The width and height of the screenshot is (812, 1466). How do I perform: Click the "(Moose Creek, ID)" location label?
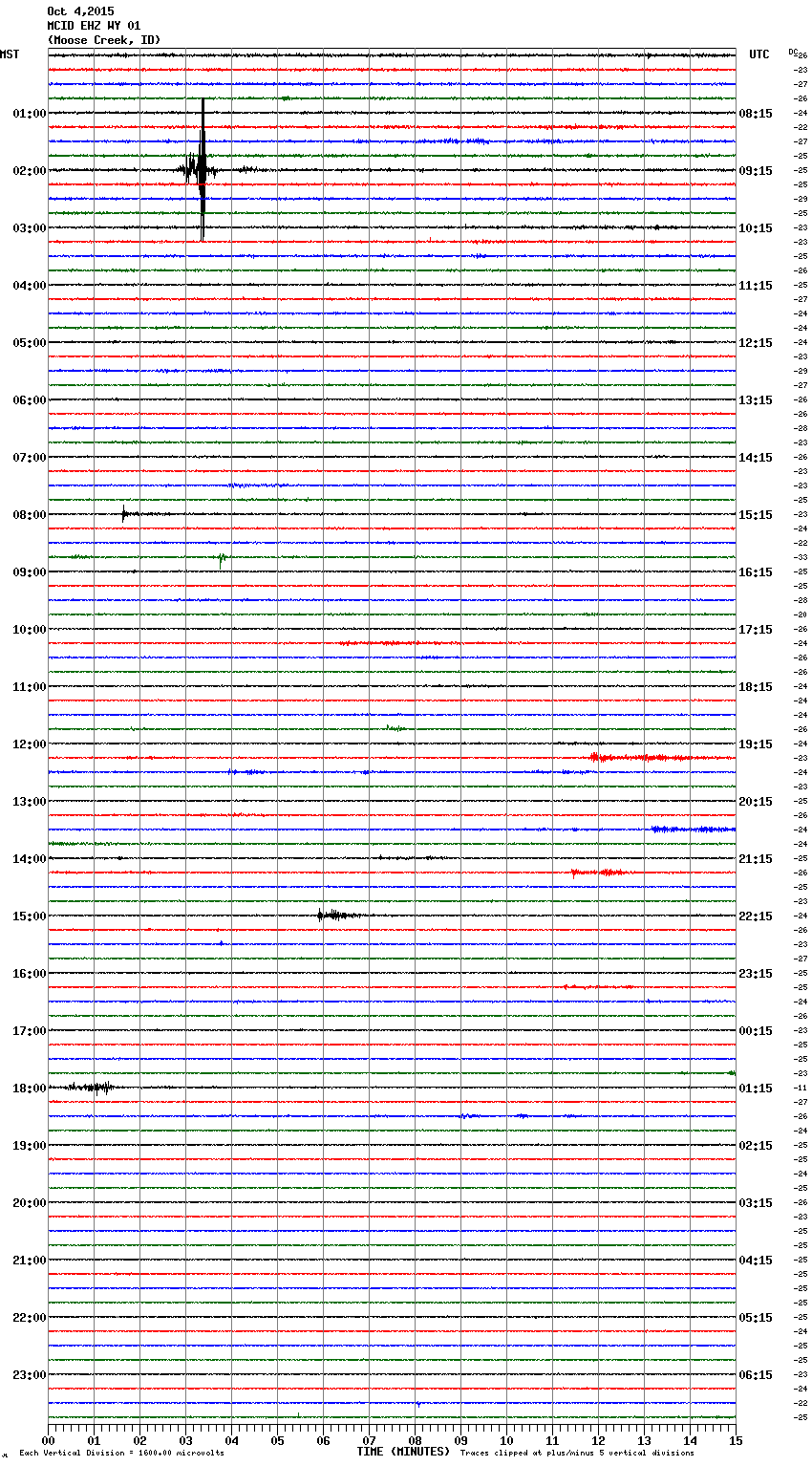(104, 40)
